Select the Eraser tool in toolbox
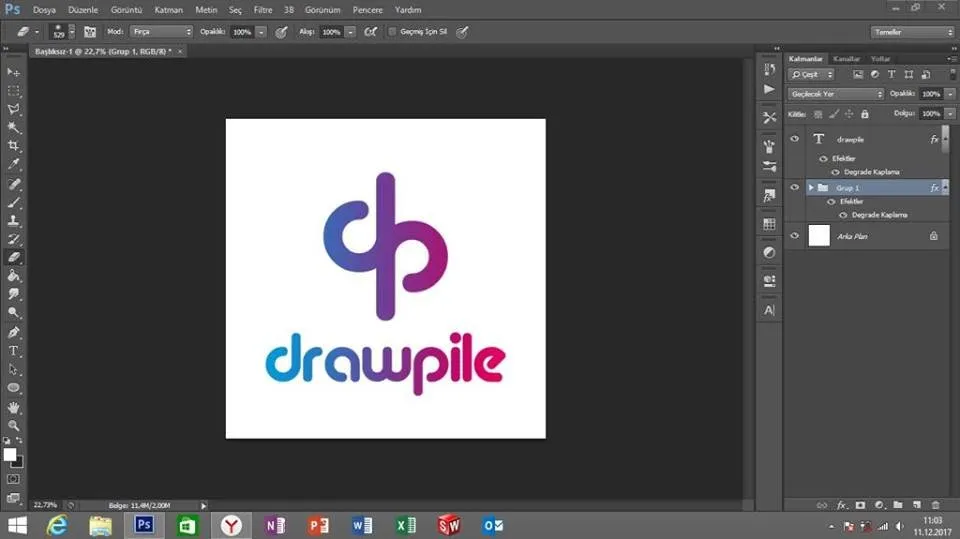The height and width of the screenshot is (539, 960). [x=13, y=257]
